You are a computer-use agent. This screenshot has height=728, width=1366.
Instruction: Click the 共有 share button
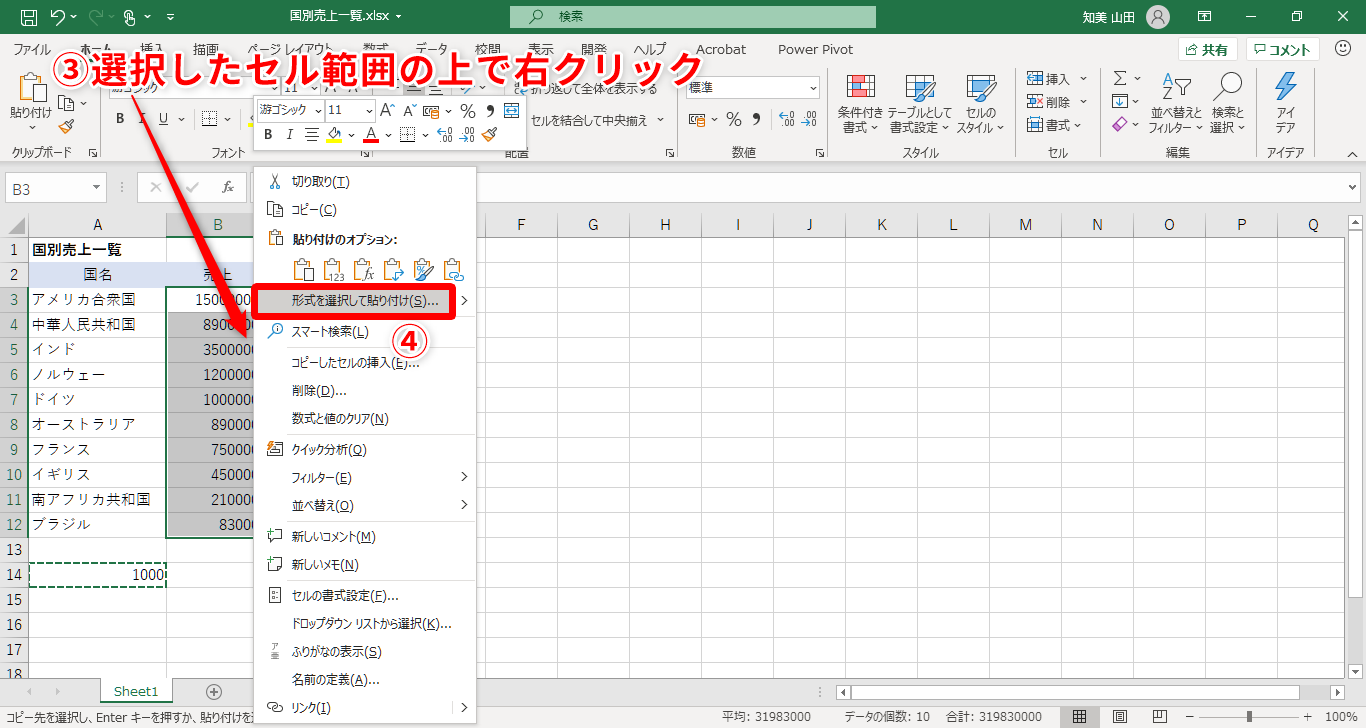[x=1207, y=50]
